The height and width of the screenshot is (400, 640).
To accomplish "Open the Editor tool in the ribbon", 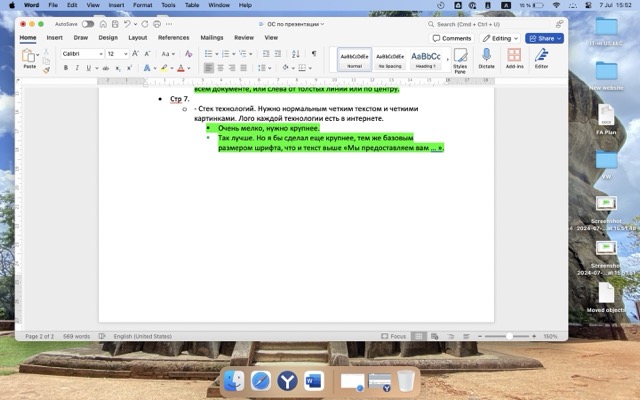I will [541, 58].
